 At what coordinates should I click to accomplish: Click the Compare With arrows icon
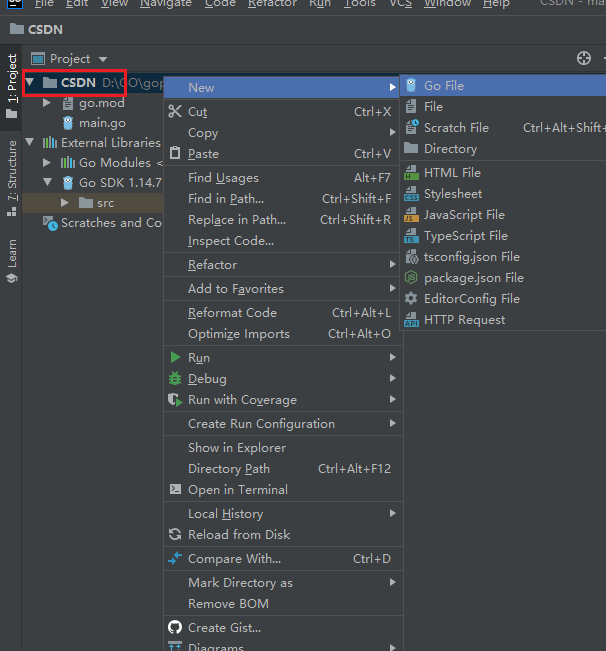175,558
